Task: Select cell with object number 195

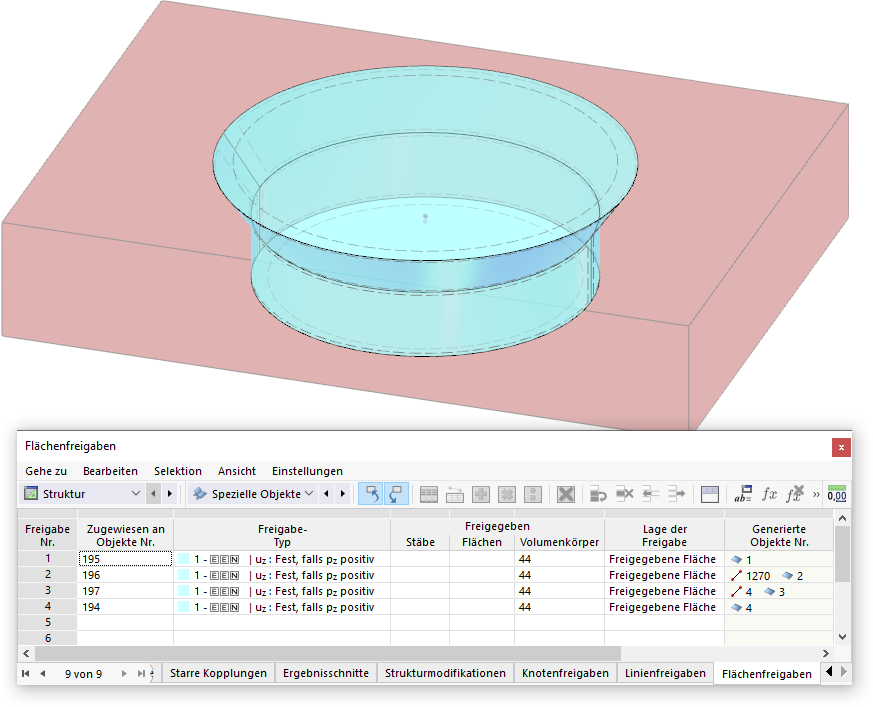Action: pyautogui.click(x=125, y=559)
